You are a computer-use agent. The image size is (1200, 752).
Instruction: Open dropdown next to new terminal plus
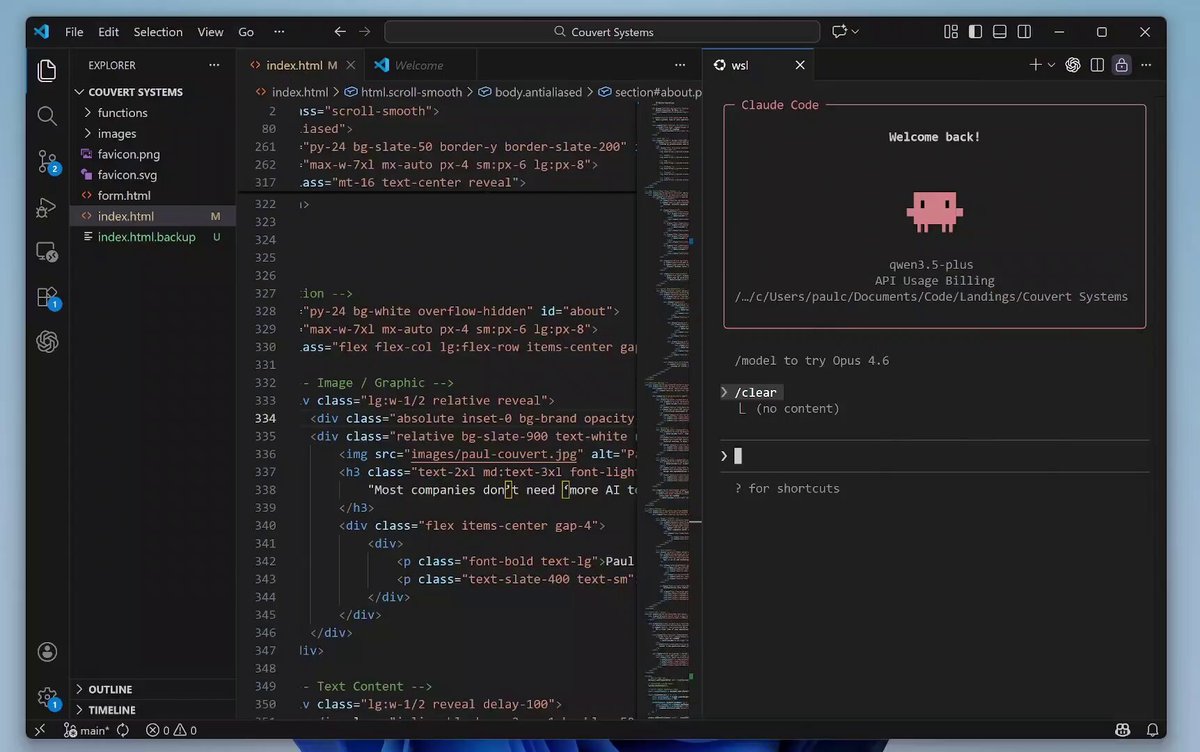coord(1051,65)
